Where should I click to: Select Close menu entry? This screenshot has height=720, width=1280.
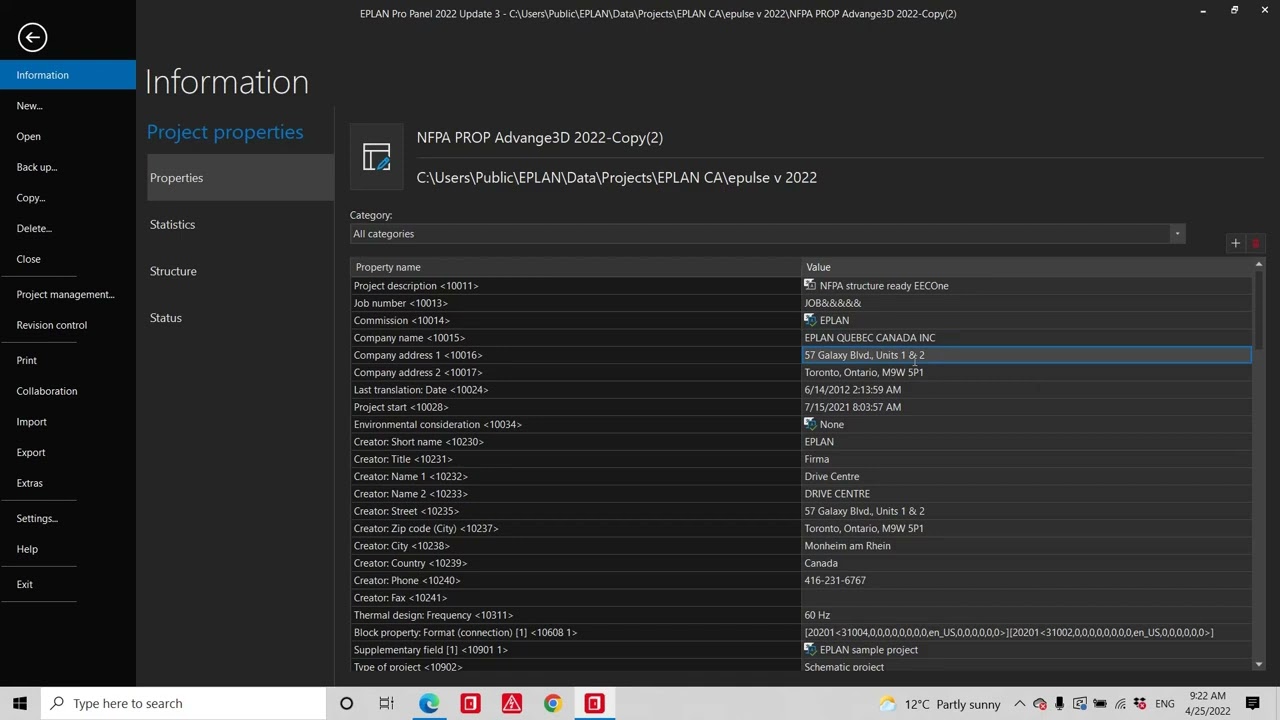[x=28, y=259]
